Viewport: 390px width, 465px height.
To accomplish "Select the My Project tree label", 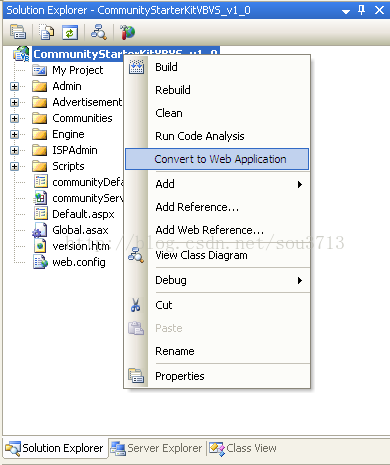I will point(78,70).
